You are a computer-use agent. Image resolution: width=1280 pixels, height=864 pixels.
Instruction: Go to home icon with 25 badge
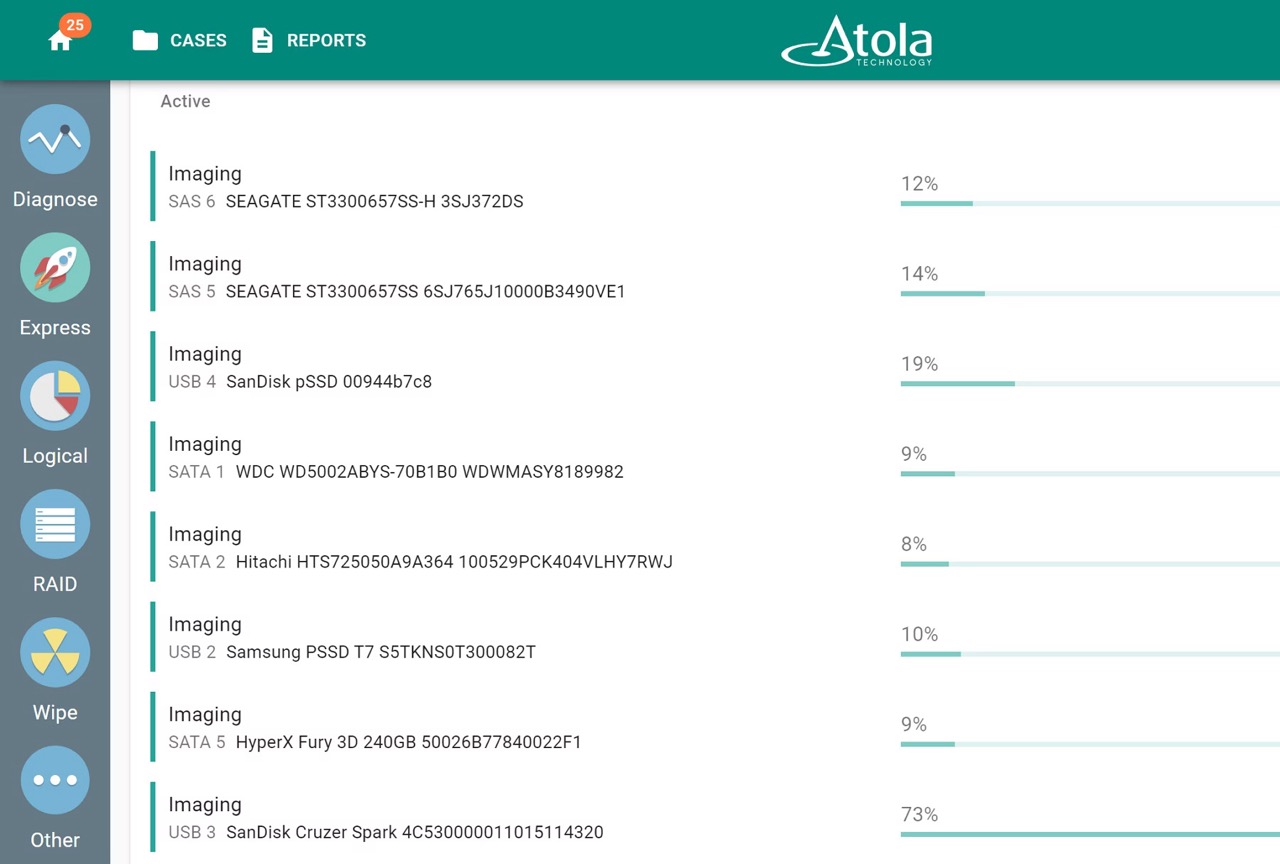tap(62, 38)
